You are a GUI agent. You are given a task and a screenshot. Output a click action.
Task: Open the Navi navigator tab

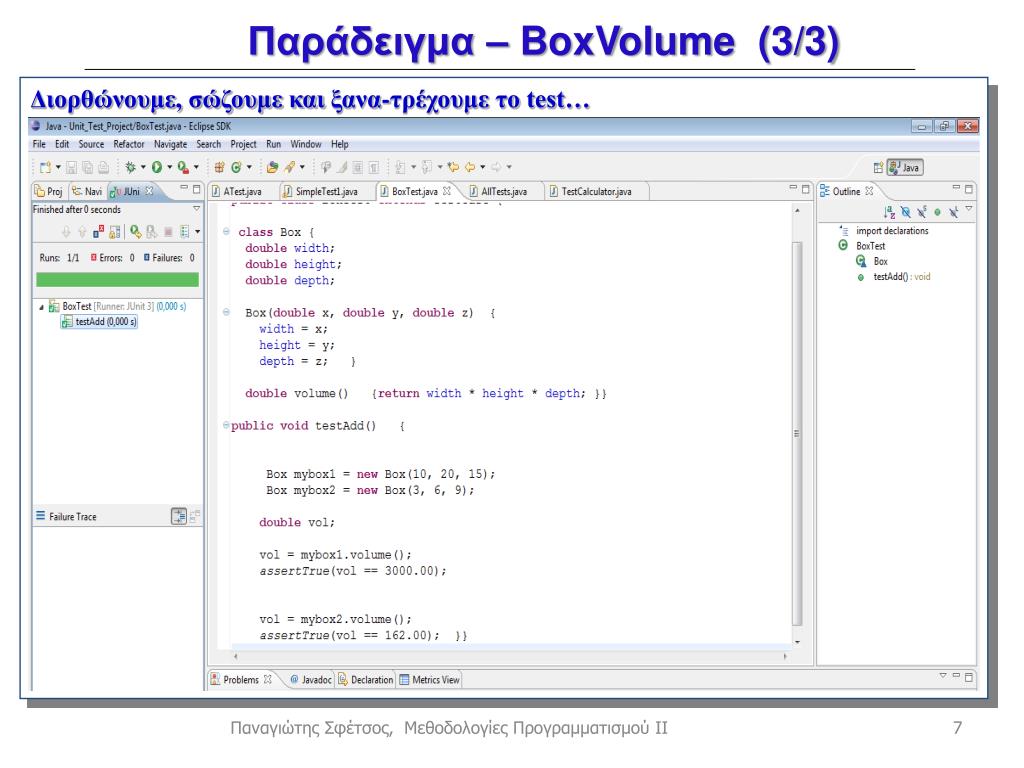88,191
